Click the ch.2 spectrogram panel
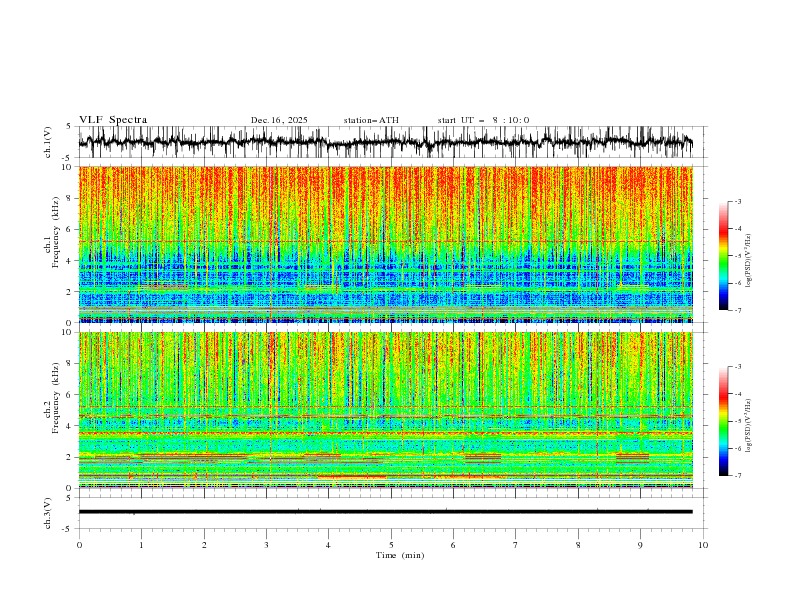This screenshot has height=612, width=792. (386, 410)
